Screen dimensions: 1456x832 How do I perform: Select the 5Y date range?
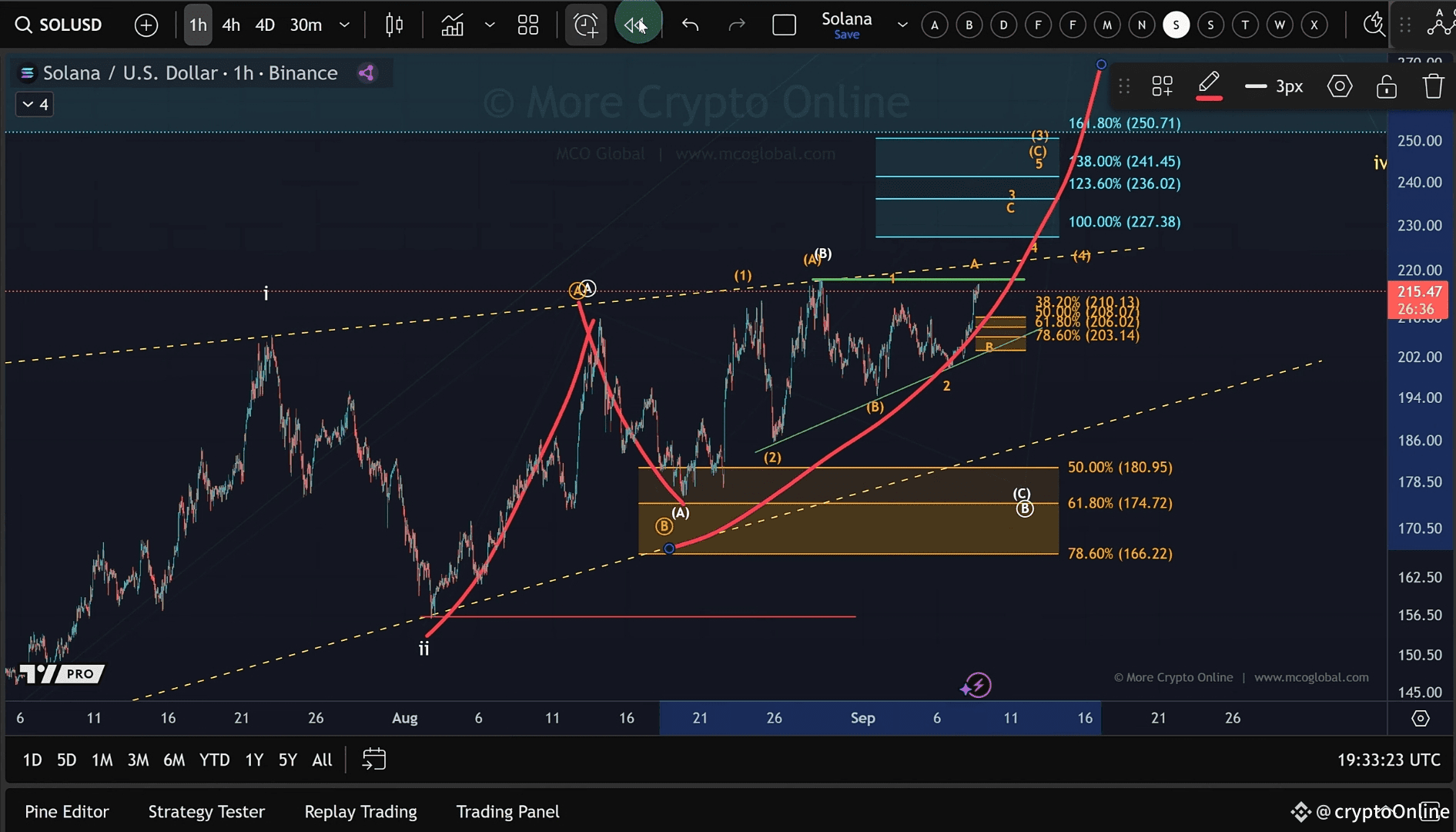(x=287, y=760)
